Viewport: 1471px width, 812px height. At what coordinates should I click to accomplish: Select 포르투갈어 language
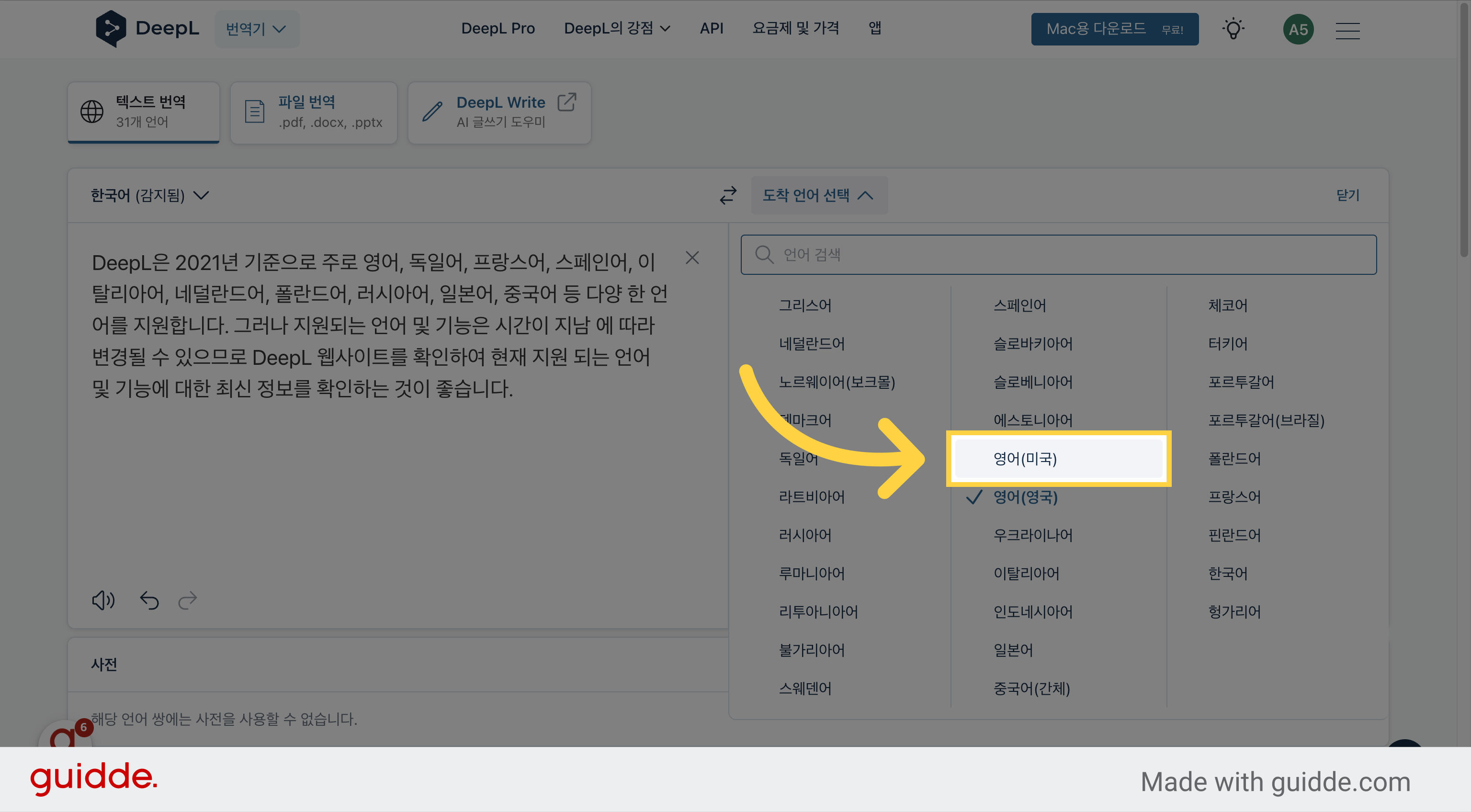[1240, 382]
